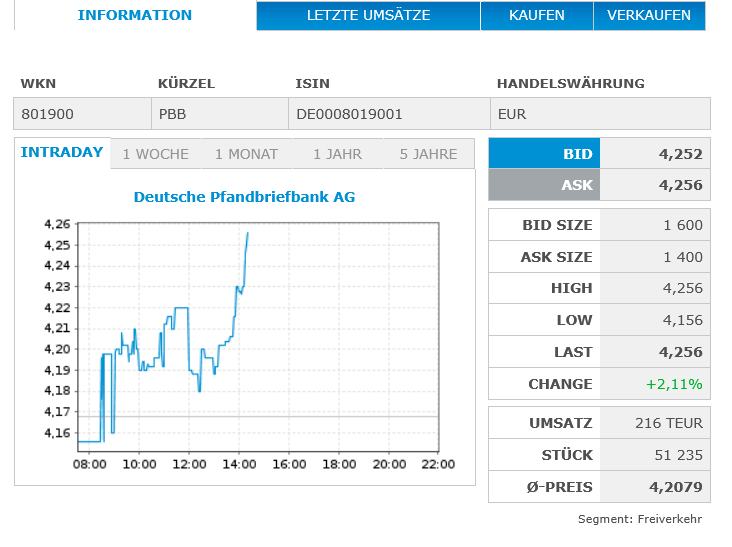Click the gray ASK label
This screenshot has width=732, height=547.
point(544,185)
